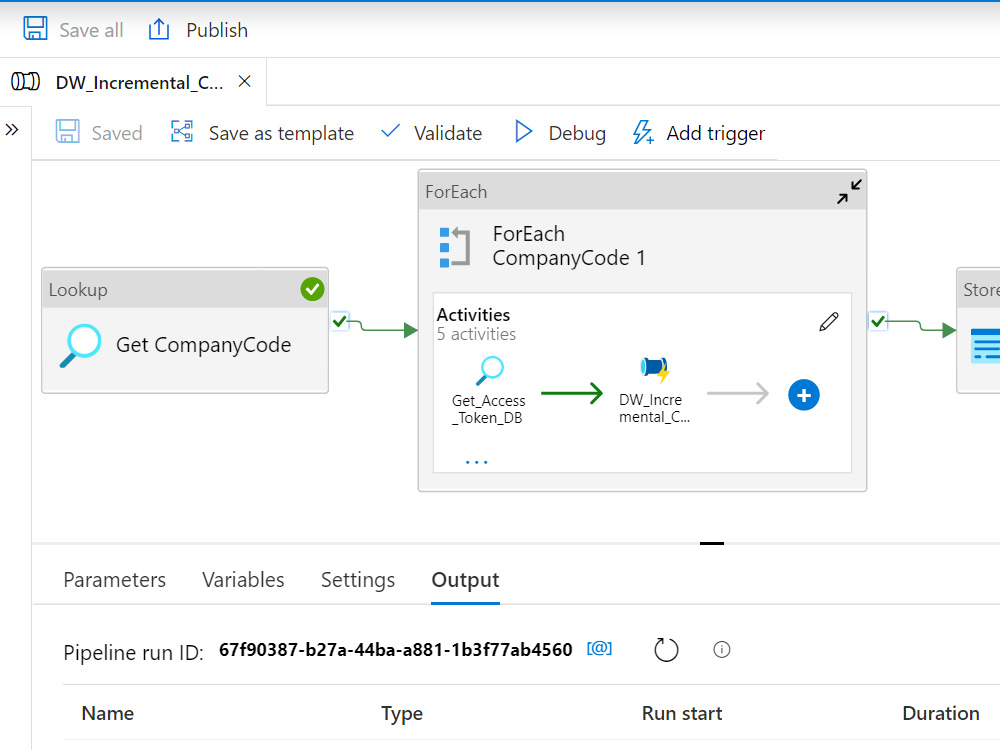The height and width of the screenshot is (750, 1000).
Task: Sort by Duration column header
Action: [x=941, y=713]
